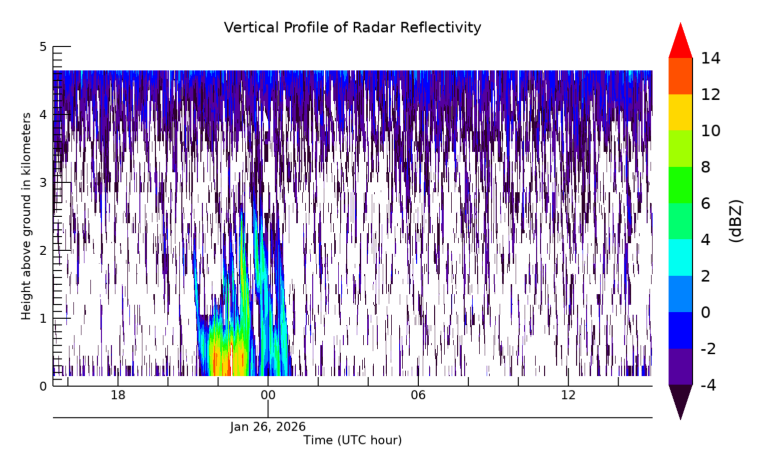Click the bright green 6–8 dBZ colorbar segment
This screenshot has width=764, height=467.
pos(680,185)
